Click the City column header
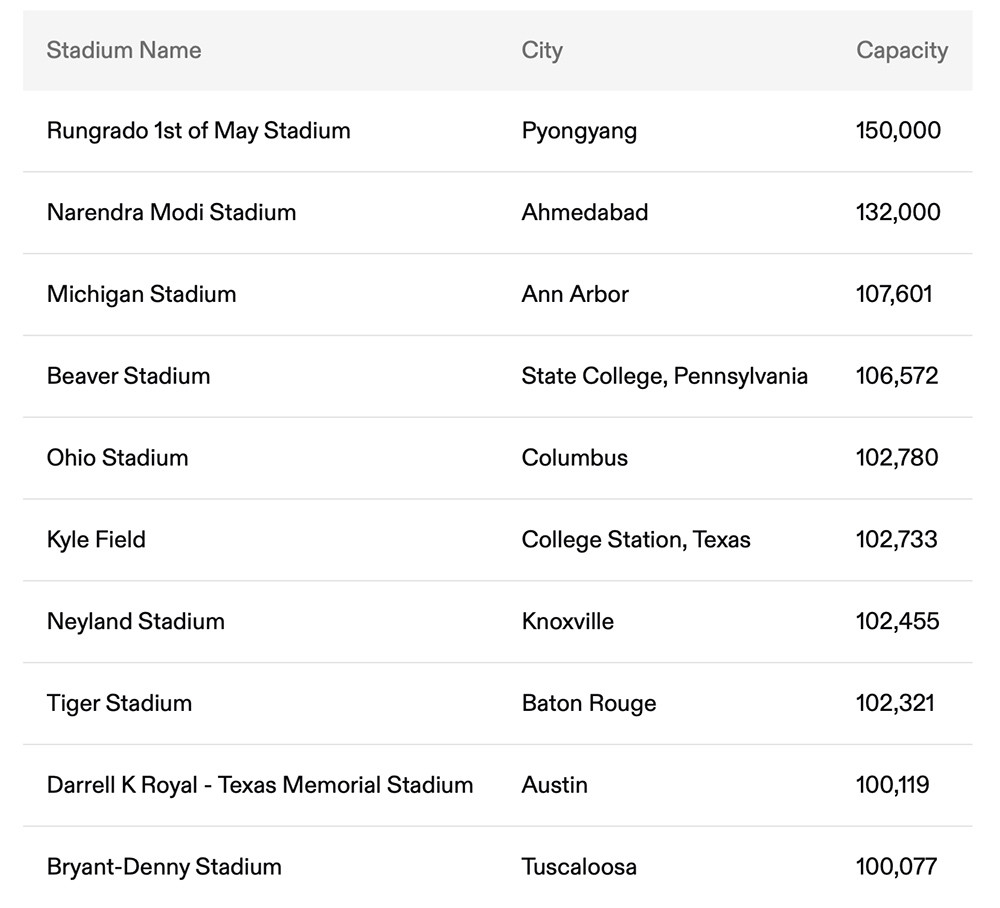Viewport: 1000px width, 908px height. coord(542,50)
